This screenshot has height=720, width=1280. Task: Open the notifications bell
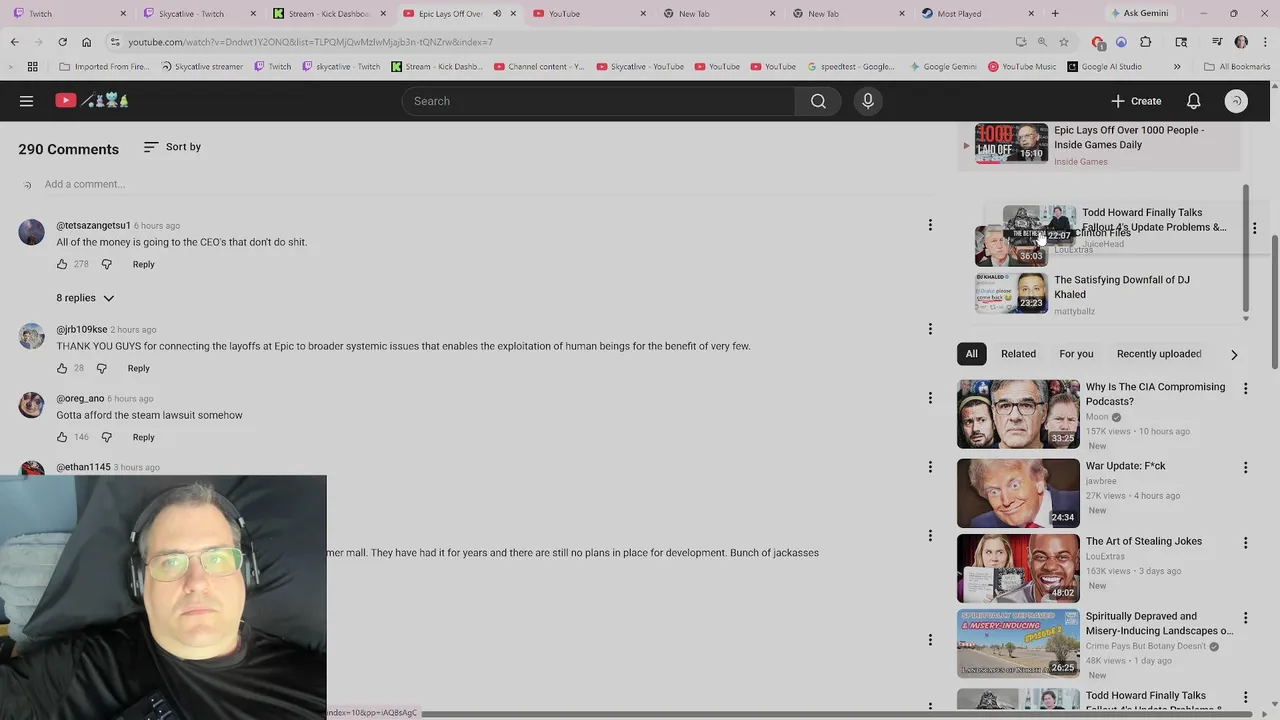(1193, 101)
